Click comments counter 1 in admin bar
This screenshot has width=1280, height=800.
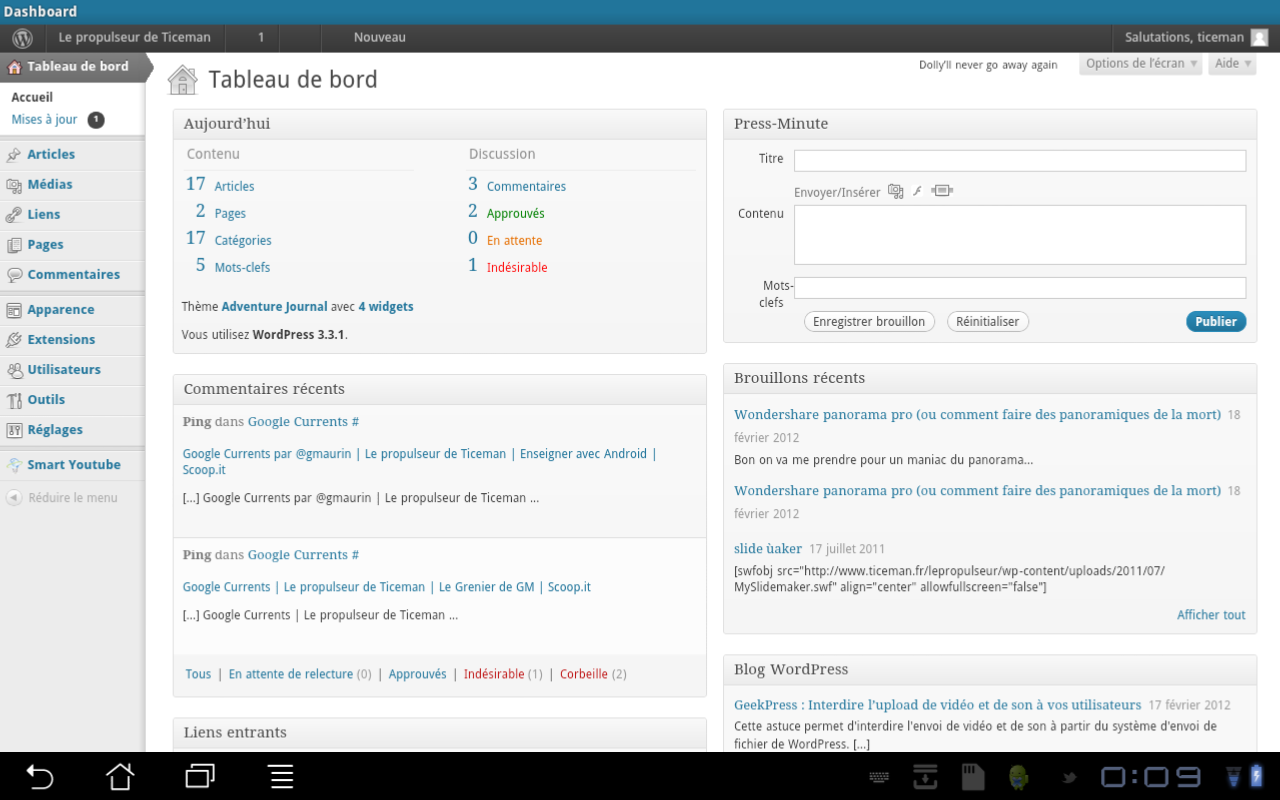[261, 38]
